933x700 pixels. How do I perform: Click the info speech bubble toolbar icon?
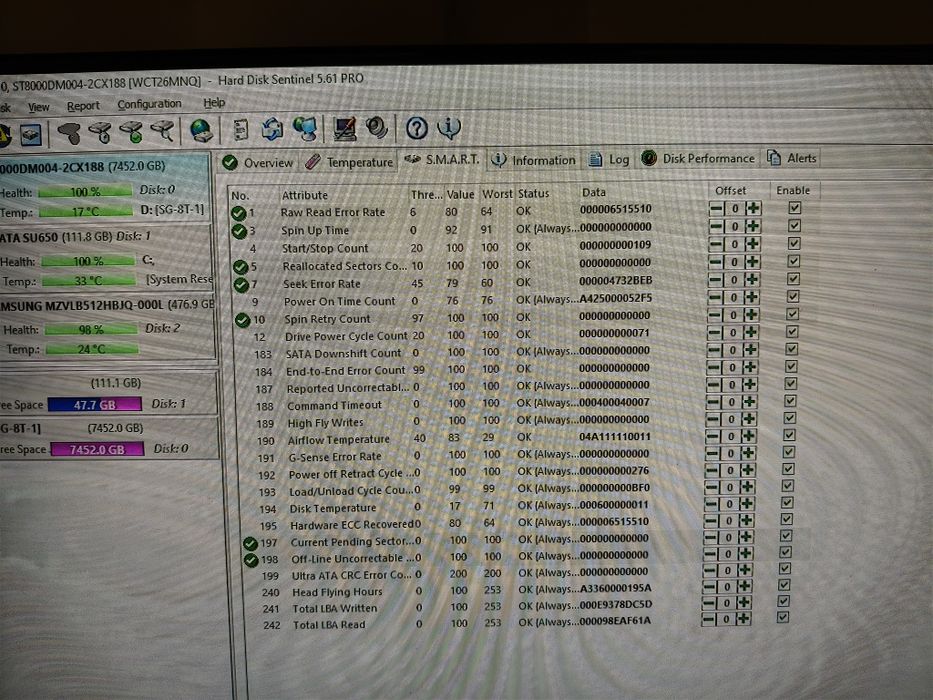point(449,127)
